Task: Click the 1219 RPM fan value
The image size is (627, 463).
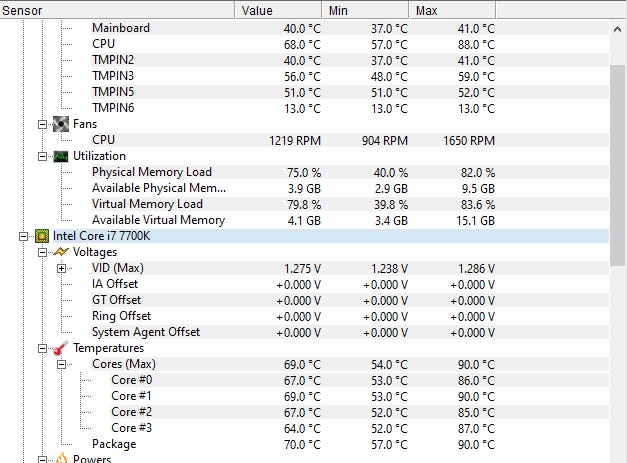Action: [x=295, y=141]
